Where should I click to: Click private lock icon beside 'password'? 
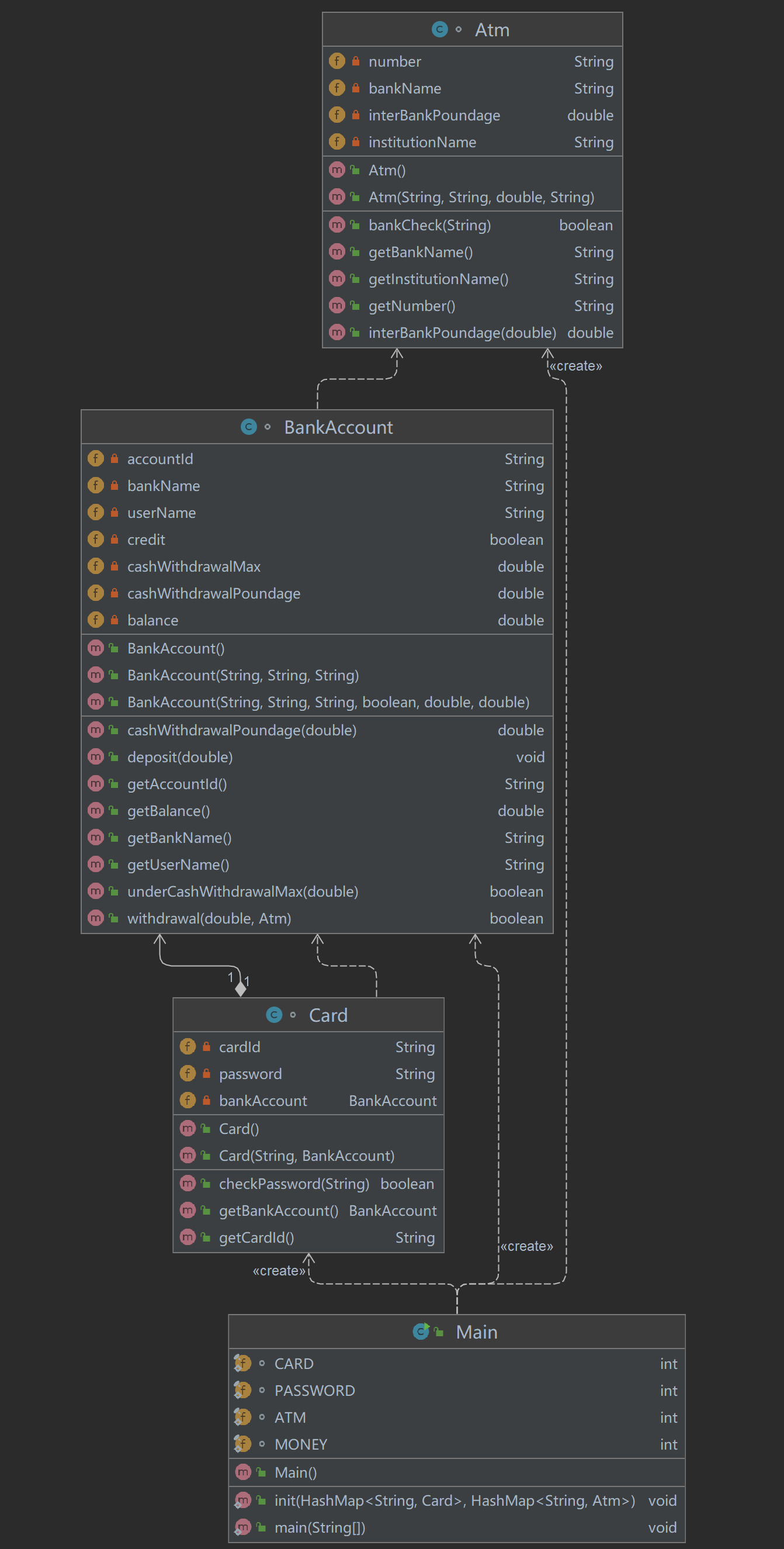(x=206, y=1073)
